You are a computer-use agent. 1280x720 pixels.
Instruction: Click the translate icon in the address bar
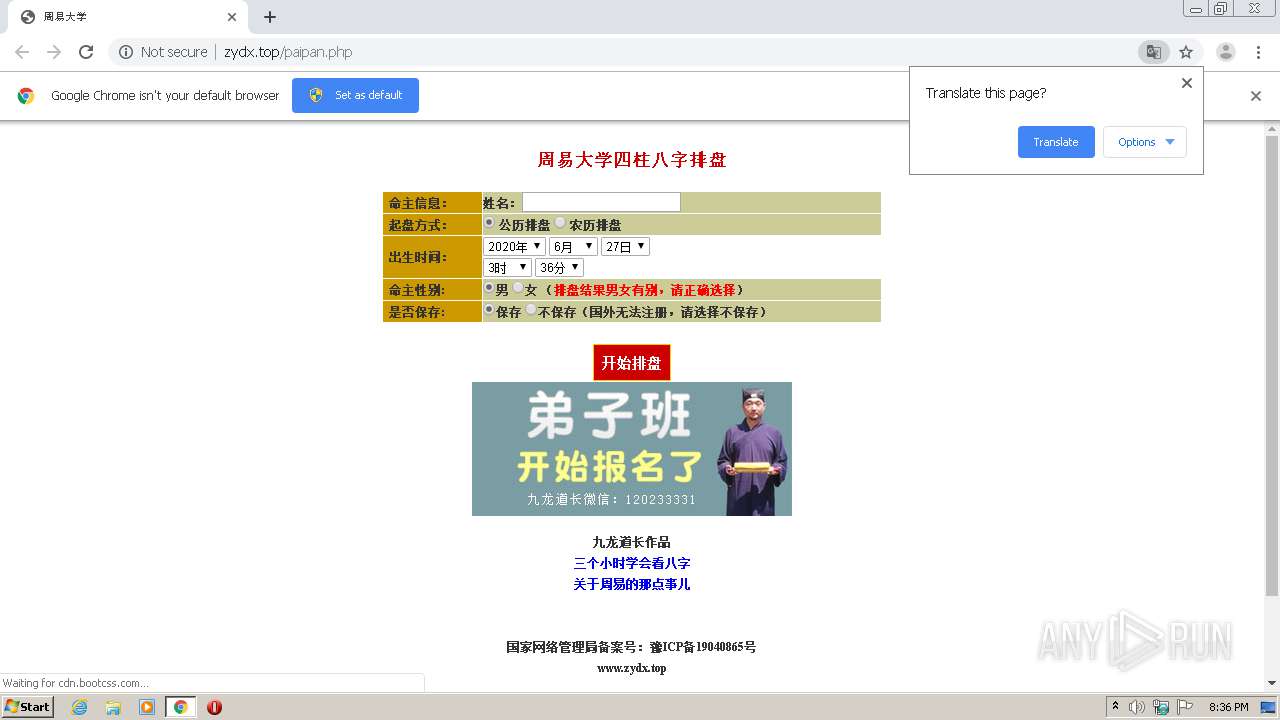(1153, 52)
